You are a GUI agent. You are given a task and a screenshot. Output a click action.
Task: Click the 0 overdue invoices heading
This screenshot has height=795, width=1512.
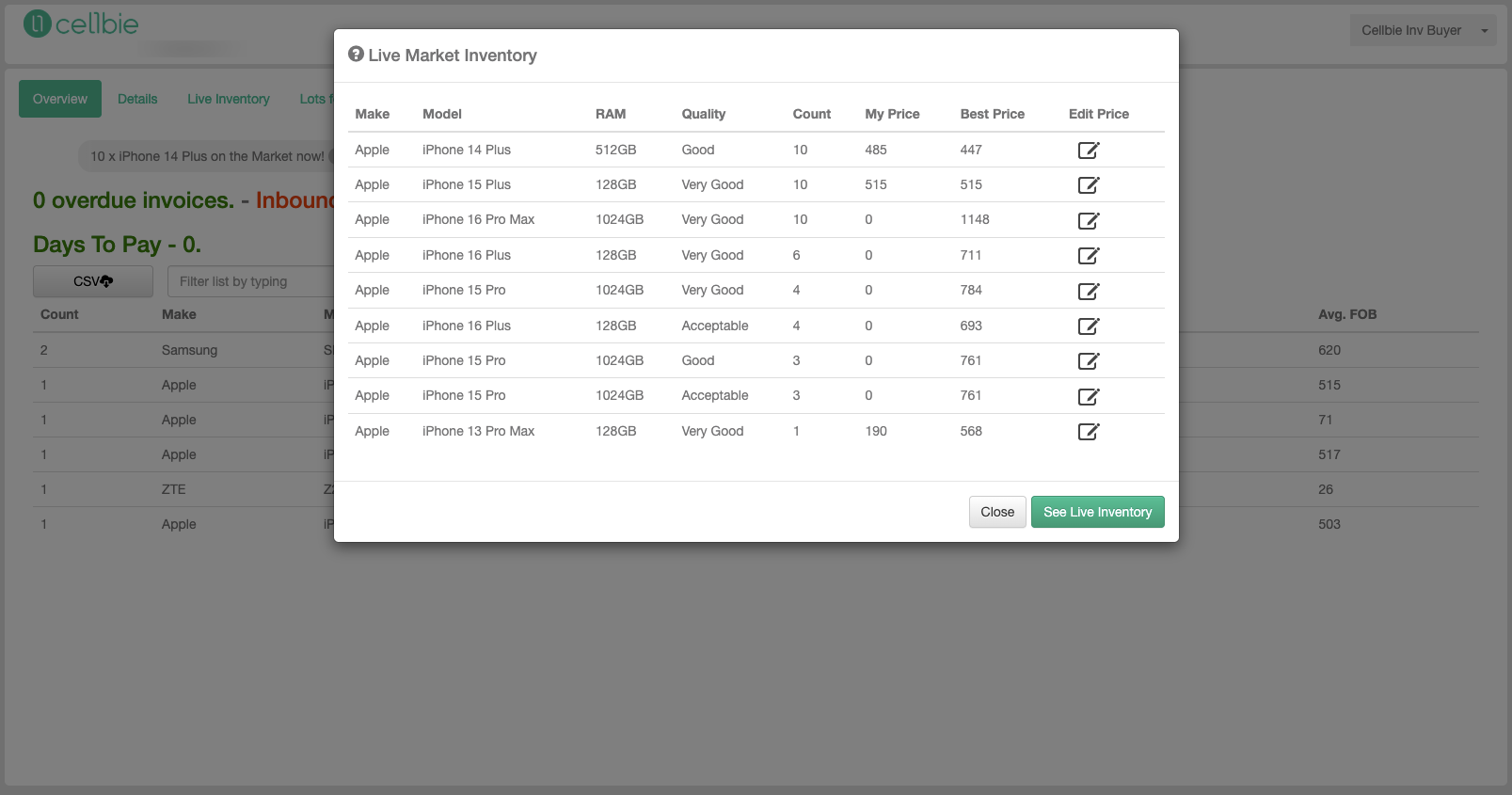(x=134, y=200)
